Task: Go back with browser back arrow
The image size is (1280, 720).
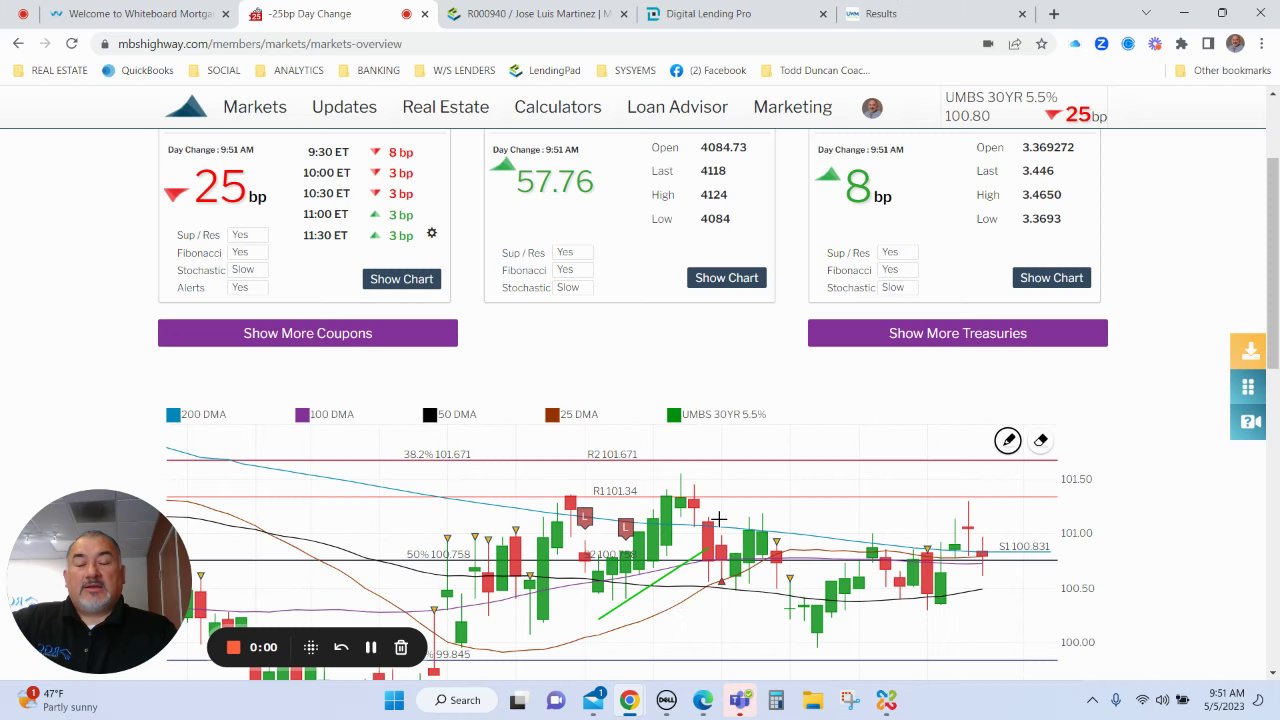Action: (x=18, y=44)
